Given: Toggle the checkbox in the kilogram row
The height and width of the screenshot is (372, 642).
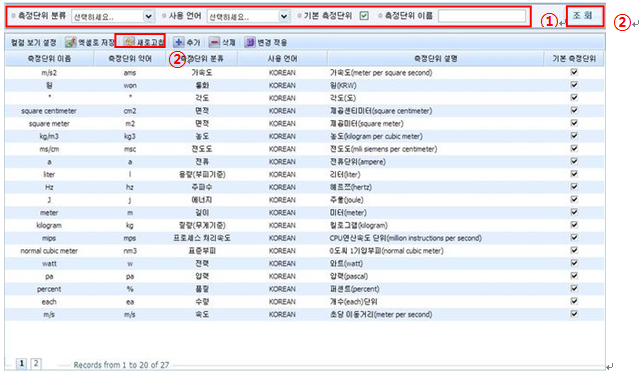Looking at the screenshot, I should click(574, 225).
